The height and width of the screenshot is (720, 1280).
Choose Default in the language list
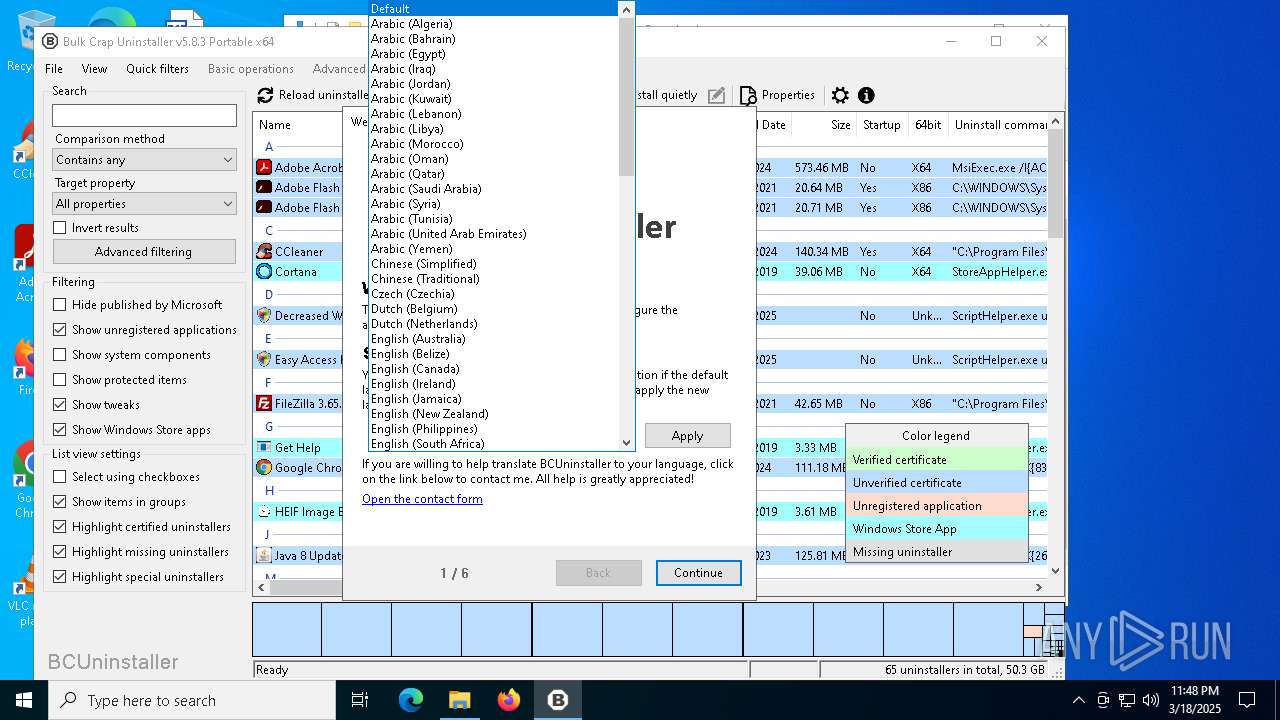point(494,9)
